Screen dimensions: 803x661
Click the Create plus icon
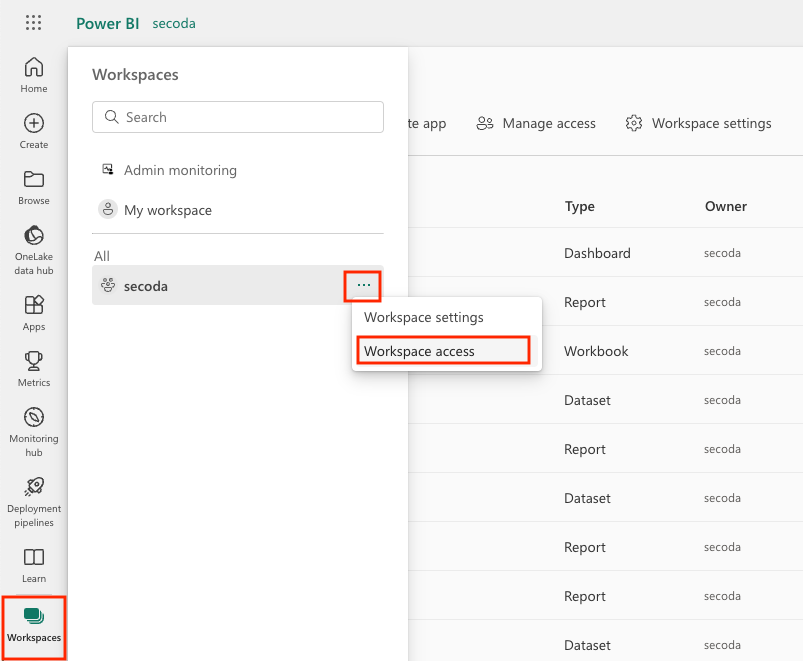34,130
